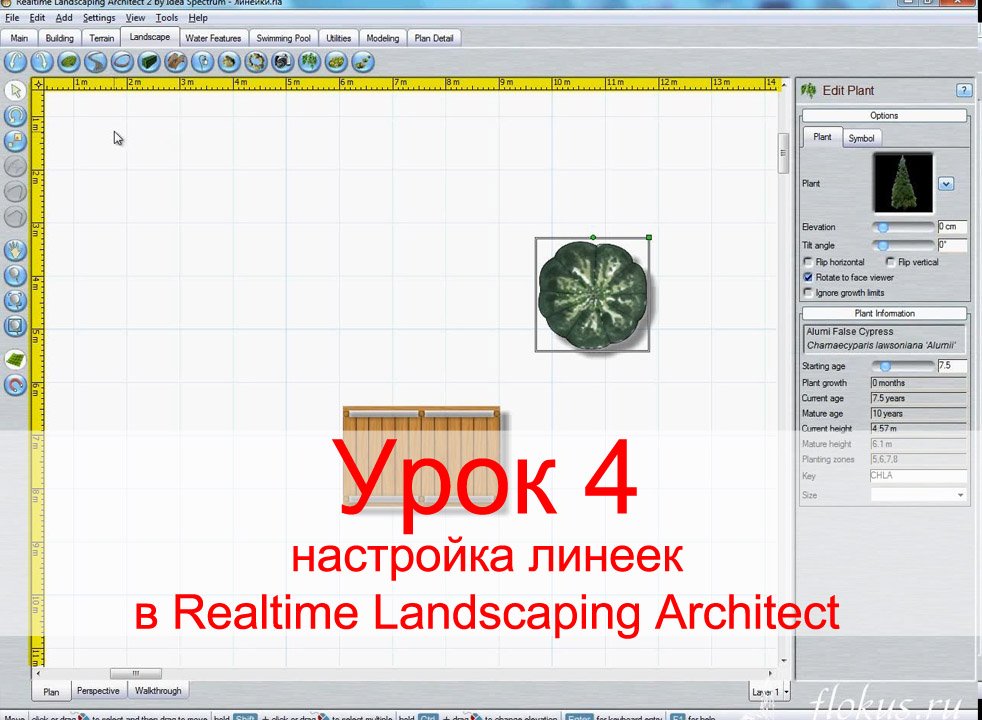Uncheck Rotate to face viewer
The height and width of the screenshot is (720, 982).
coord(808,277)
